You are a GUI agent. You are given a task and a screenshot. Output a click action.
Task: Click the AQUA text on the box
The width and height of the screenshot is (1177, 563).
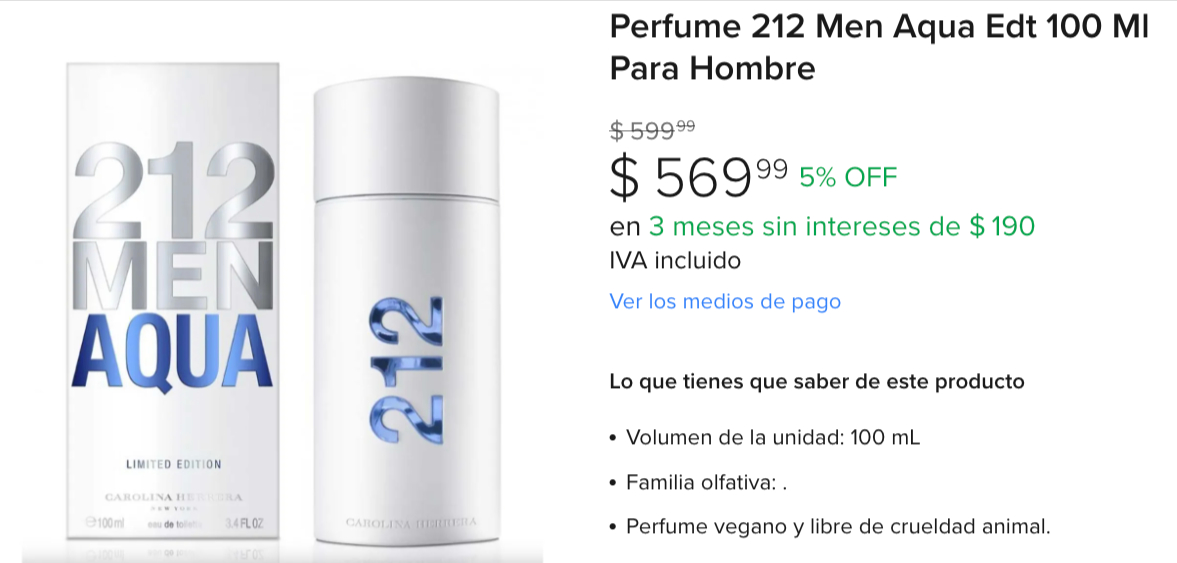(172, 351)
